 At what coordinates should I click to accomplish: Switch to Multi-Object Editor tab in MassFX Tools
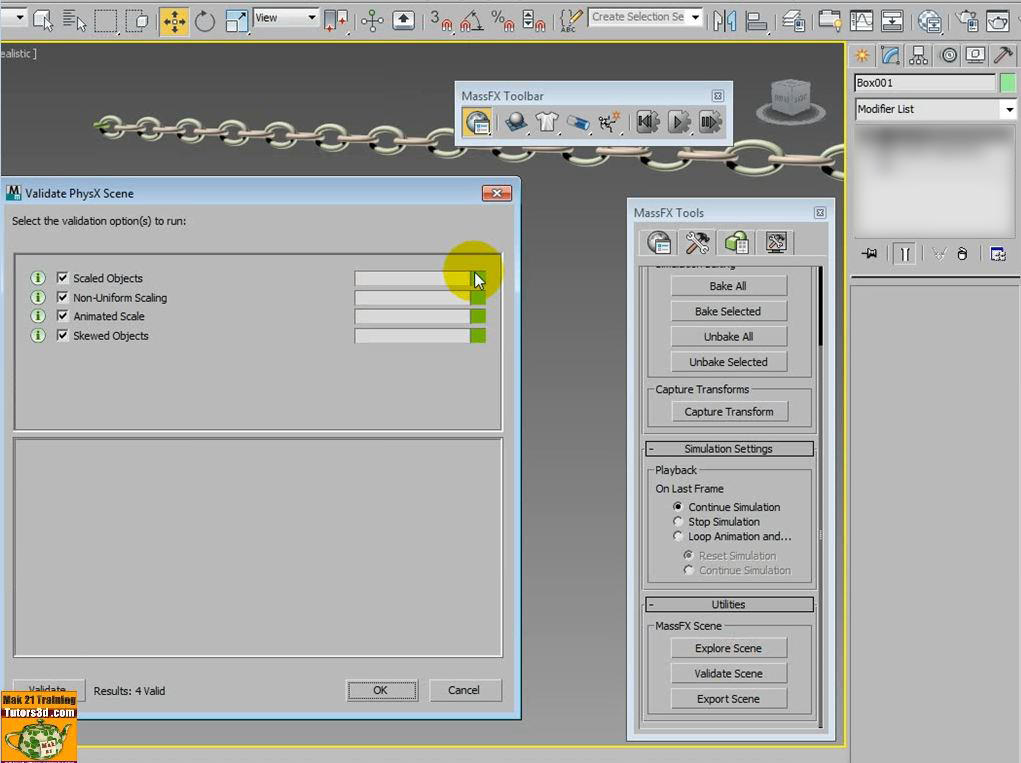pyautogui.click(x=736, y=242)
